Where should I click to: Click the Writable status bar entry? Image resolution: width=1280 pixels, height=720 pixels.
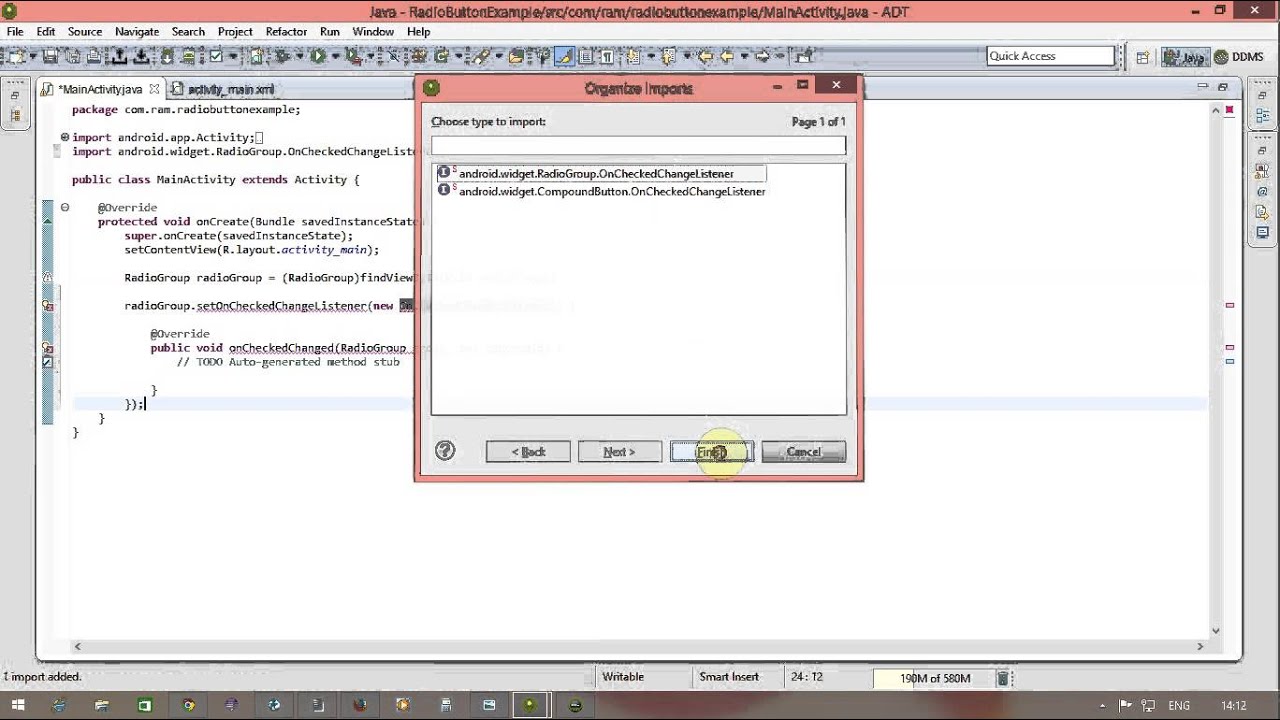click(x=623, y=677)
